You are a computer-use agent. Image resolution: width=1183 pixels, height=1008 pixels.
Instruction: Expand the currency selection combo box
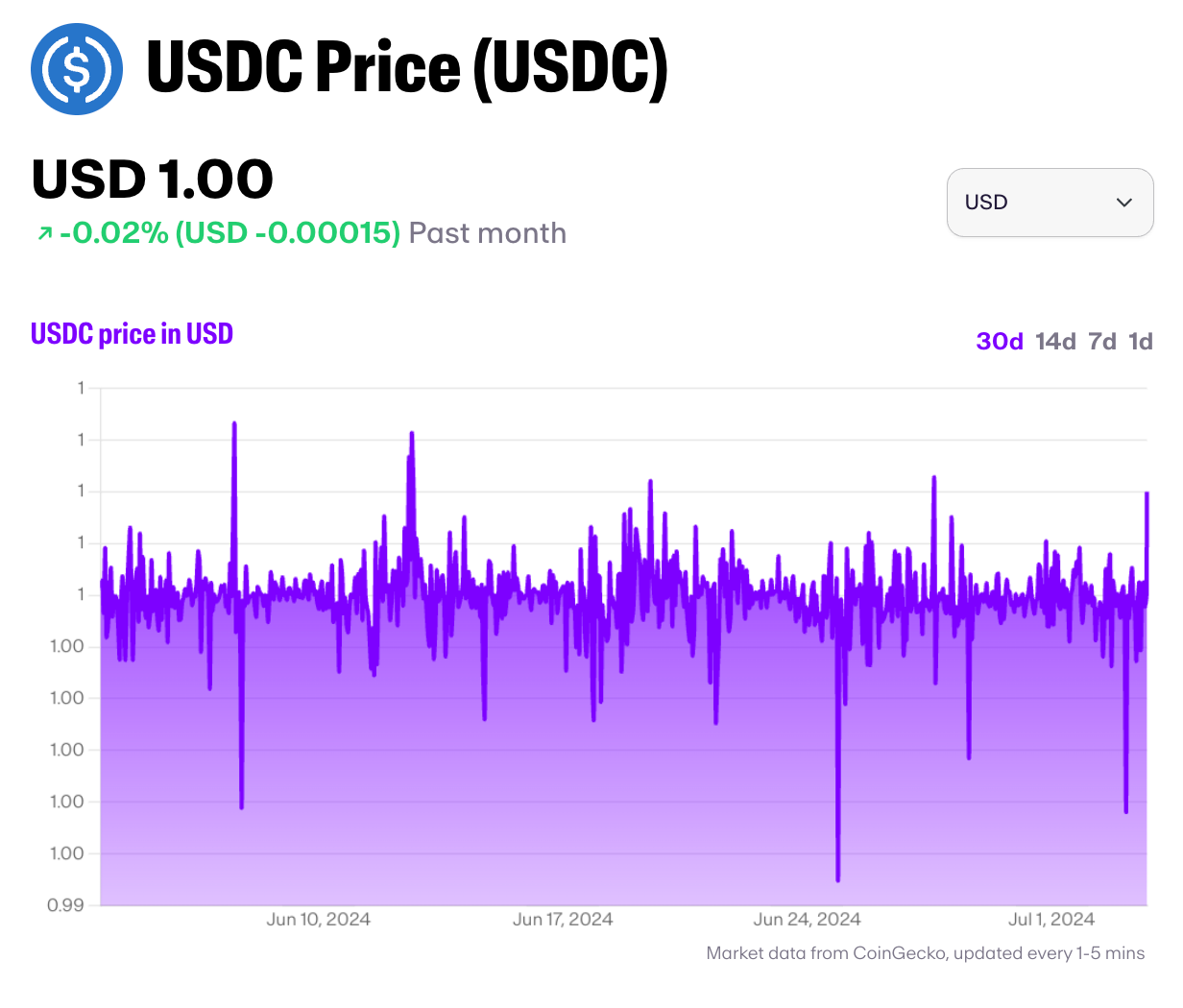coord(1050,203)
